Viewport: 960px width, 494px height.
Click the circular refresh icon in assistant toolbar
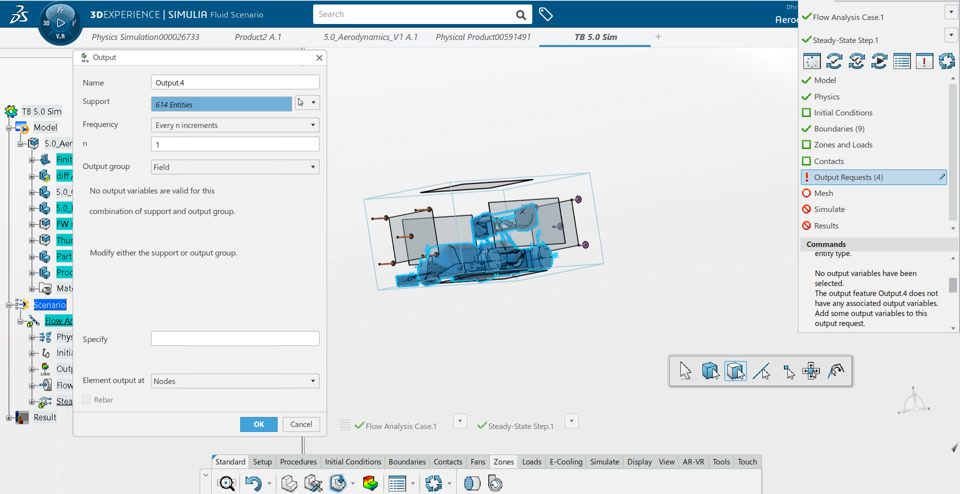tap(947, 61)
